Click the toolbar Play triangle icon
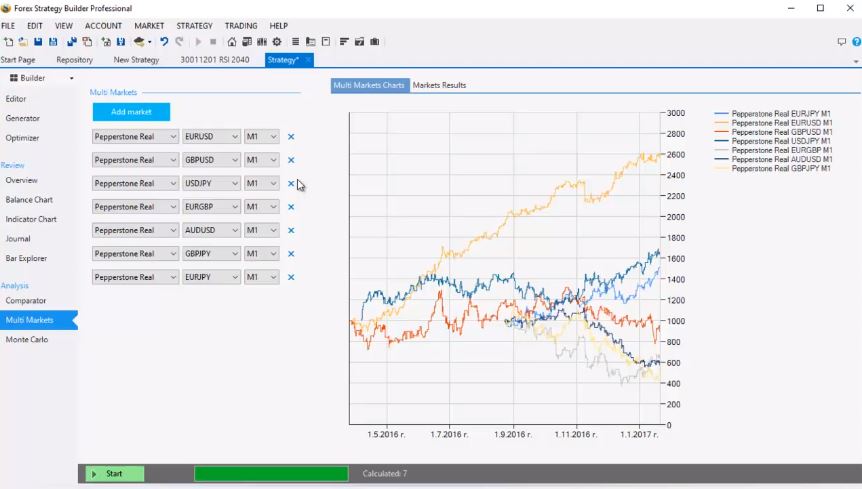Image resolution: width=862 pixels, height=489 pixels. pos(198,42)
